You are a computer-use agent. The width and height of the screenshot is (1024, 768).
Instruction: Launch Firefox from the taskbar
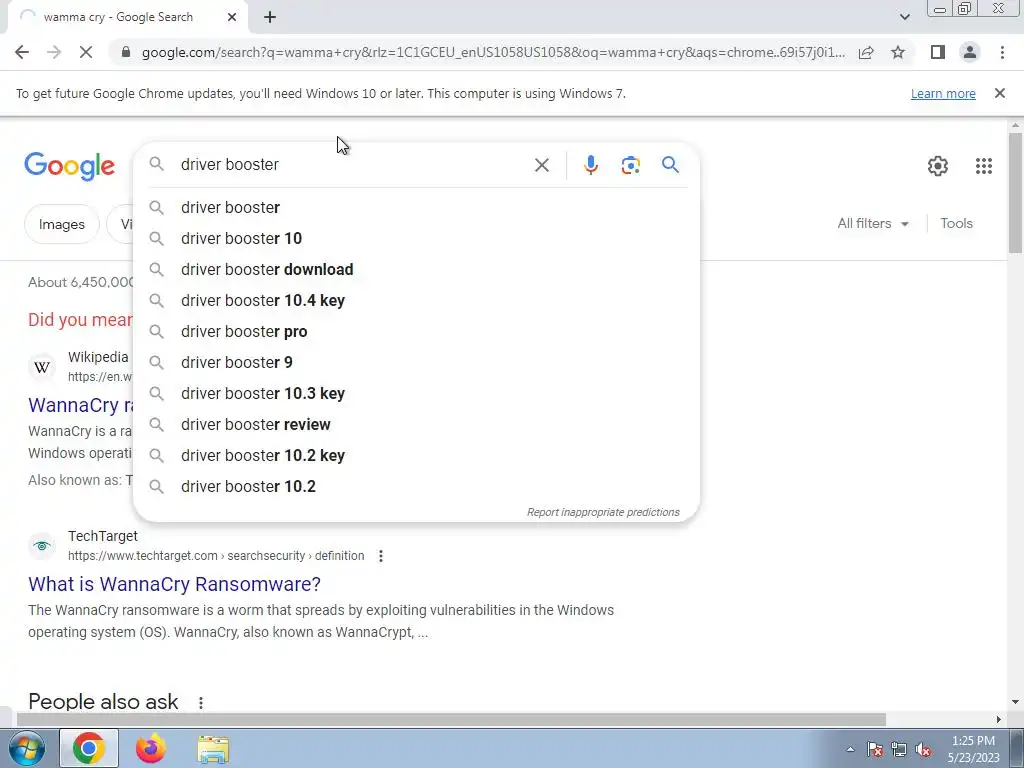click(x=151, y=748)
